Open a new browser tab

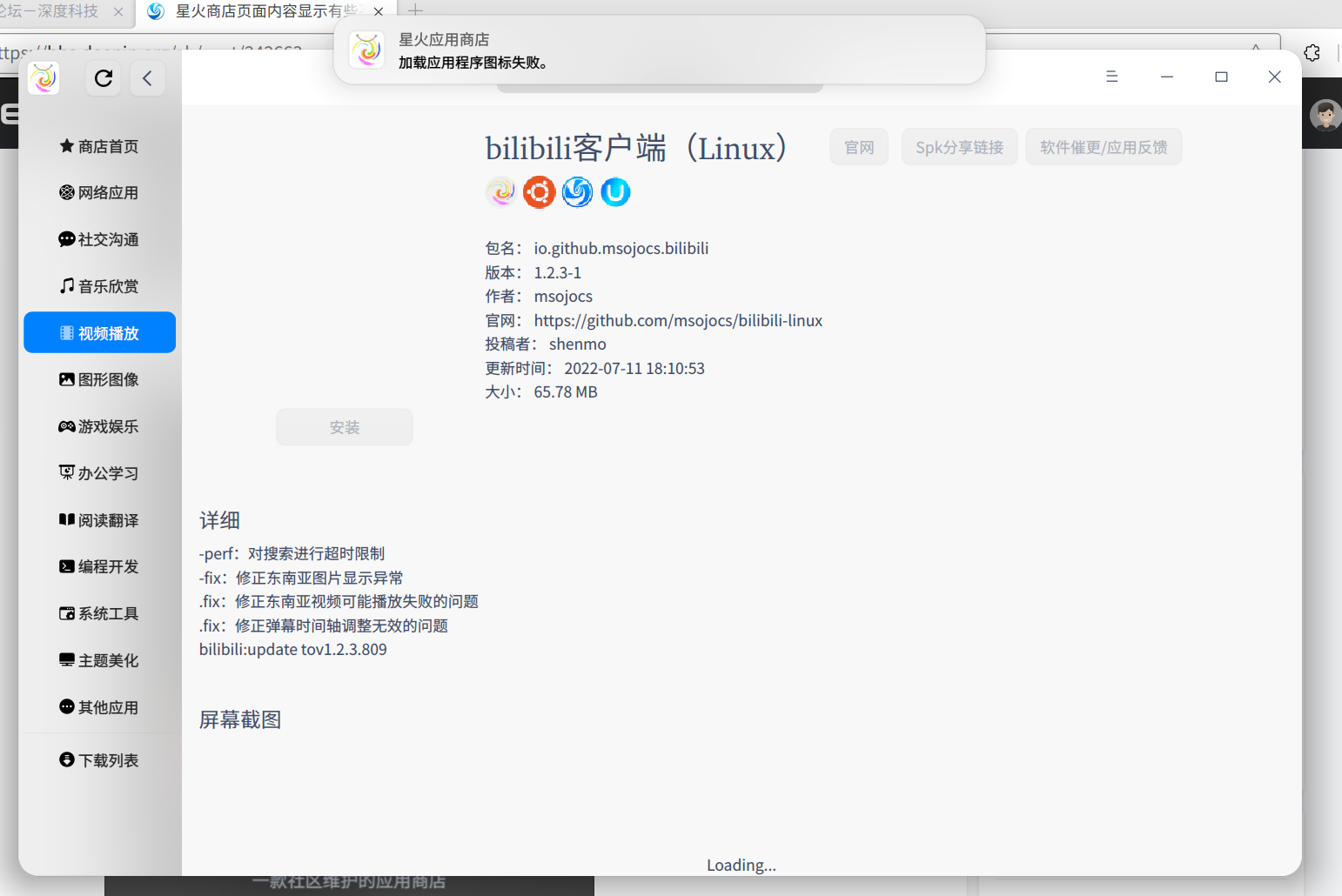point(415,10)
